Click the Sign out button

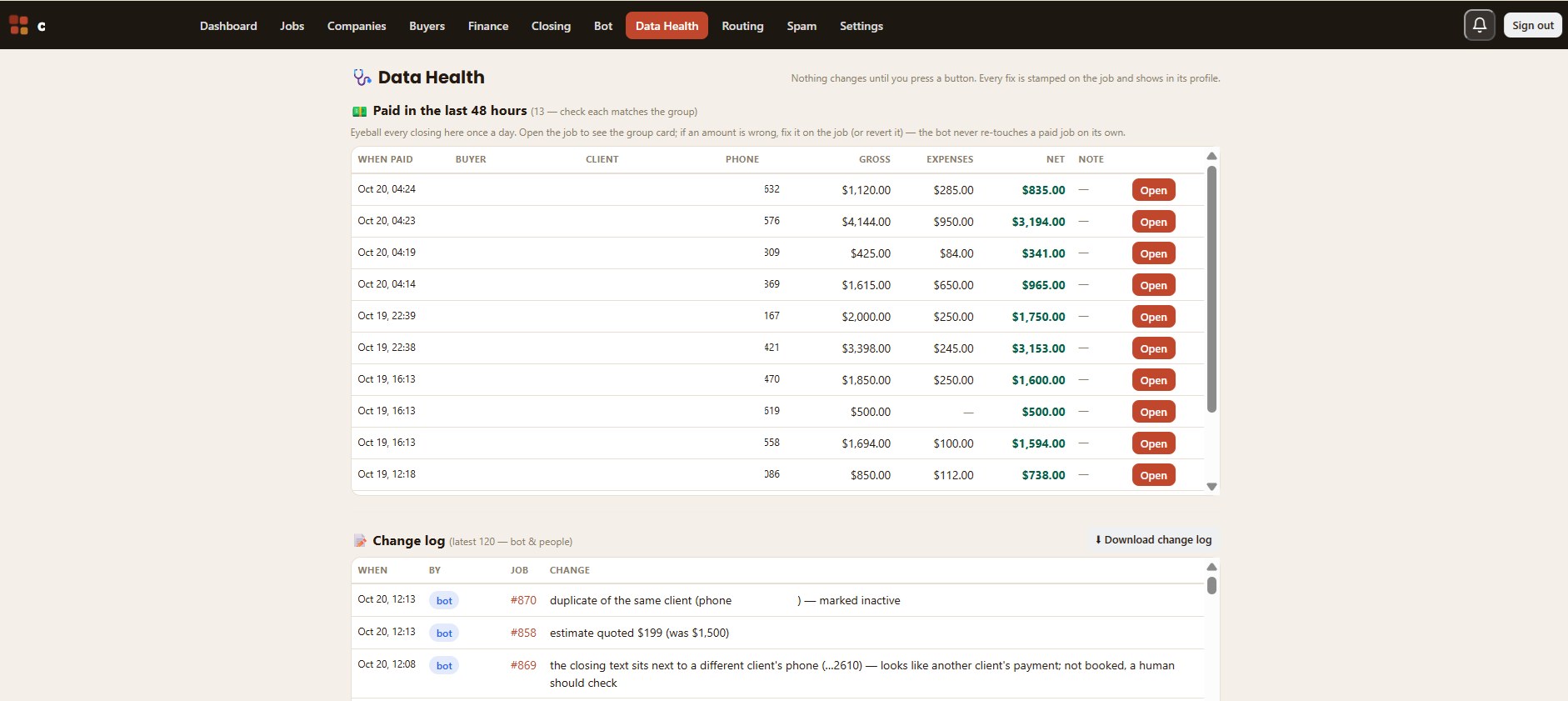[1533, 25]
